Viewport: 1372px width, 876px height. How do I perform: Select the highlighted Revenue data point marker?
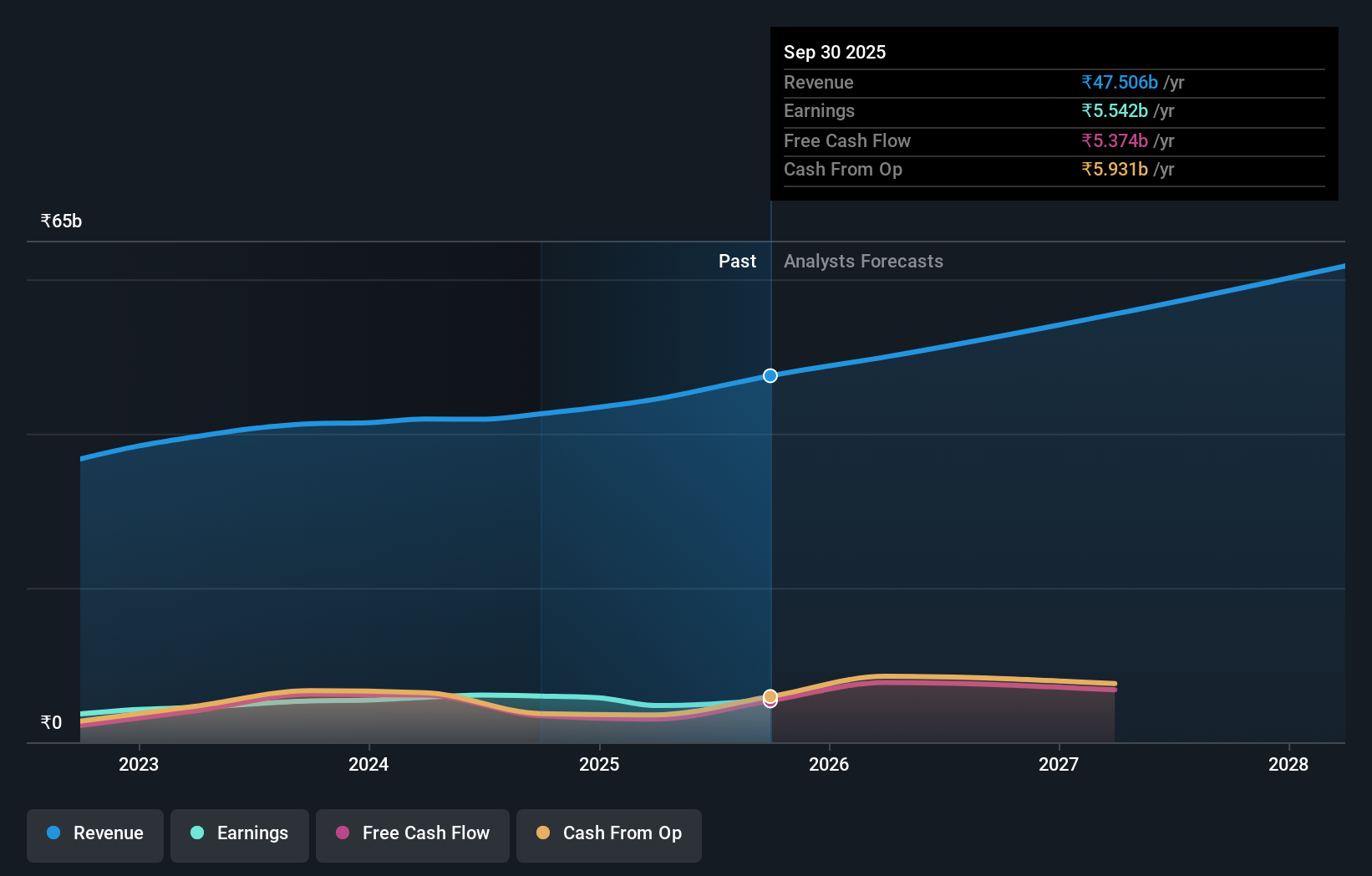pos(770,375)
